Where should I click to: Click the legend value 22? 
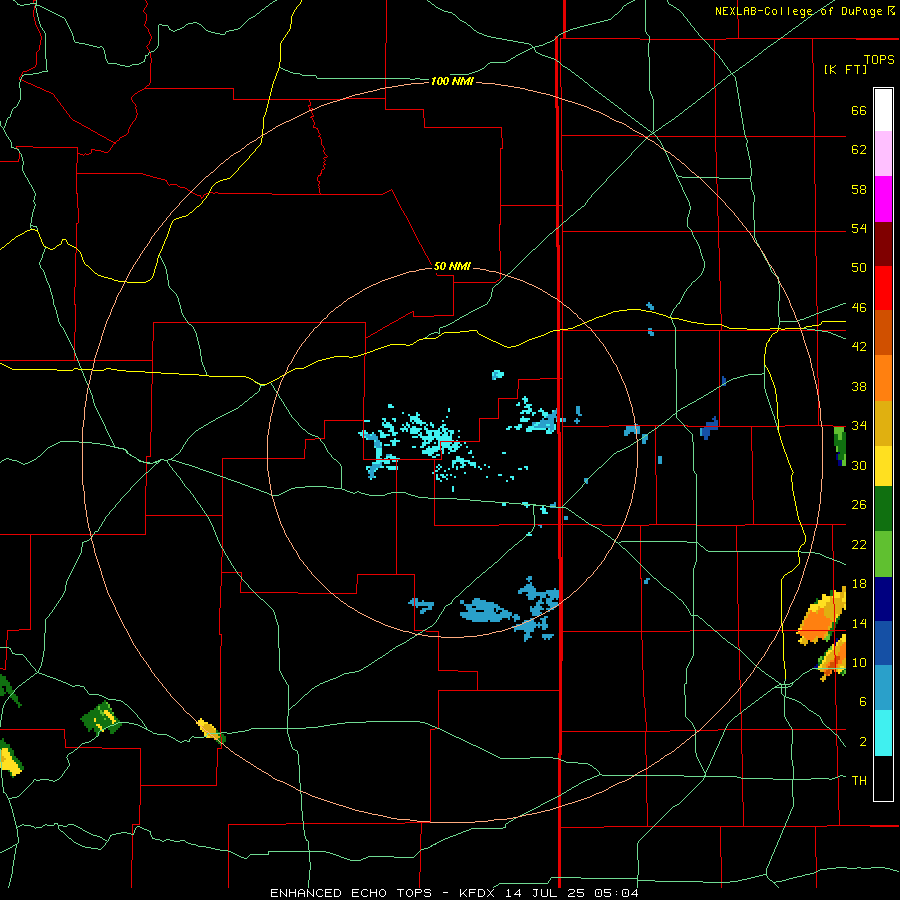[859, 544]
